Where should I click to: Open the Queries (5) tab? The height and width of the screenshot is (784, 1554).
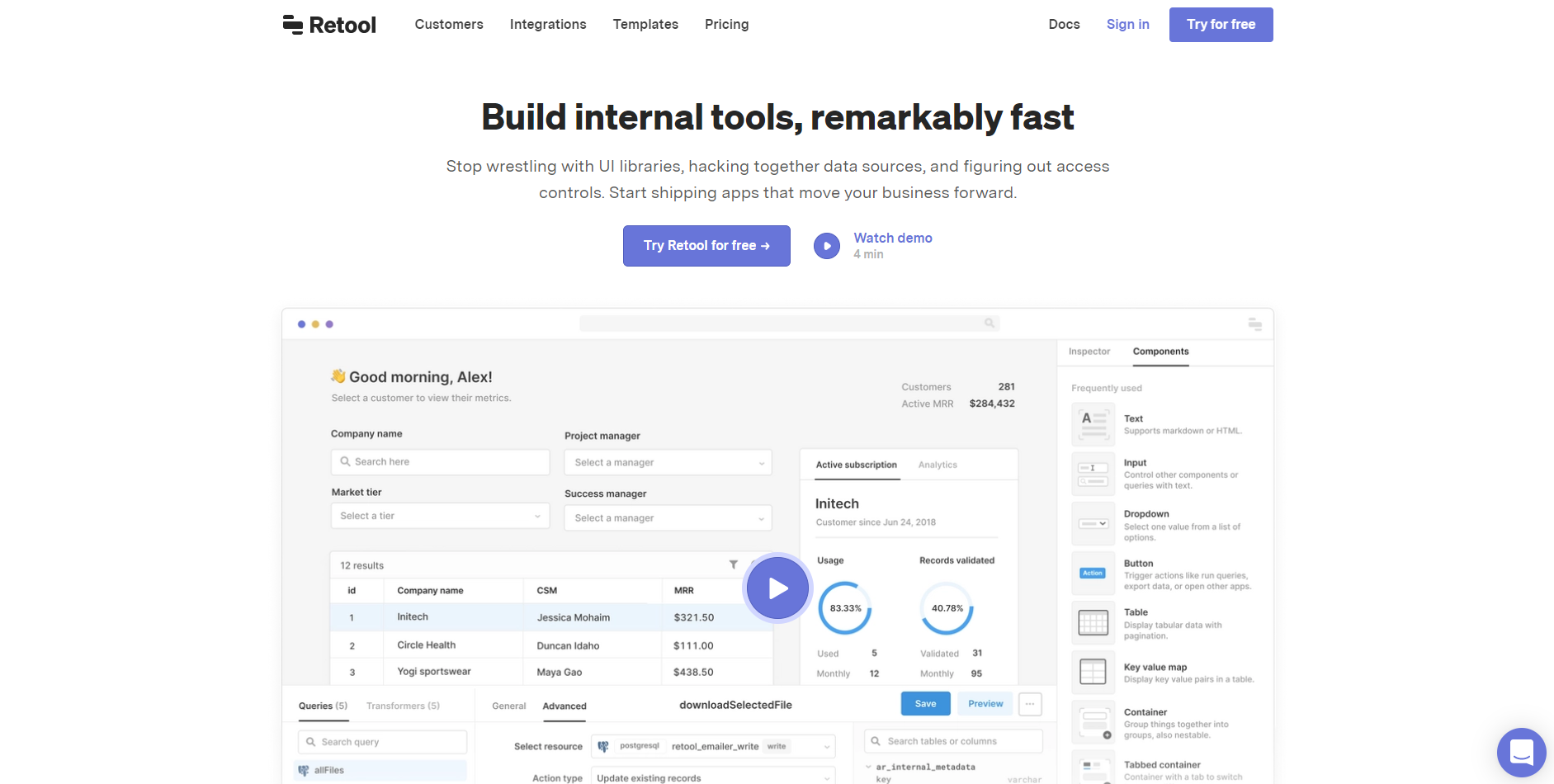pos(323,706)
